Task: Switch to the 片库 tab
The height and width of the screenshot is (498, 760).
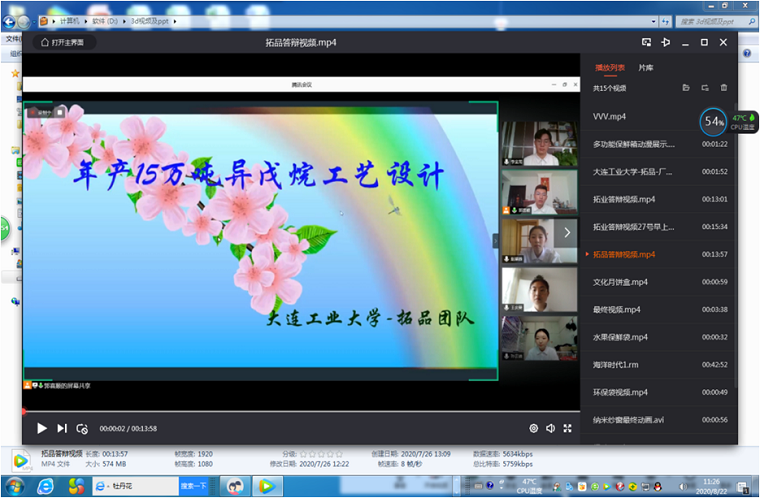Action: (646, 68)
